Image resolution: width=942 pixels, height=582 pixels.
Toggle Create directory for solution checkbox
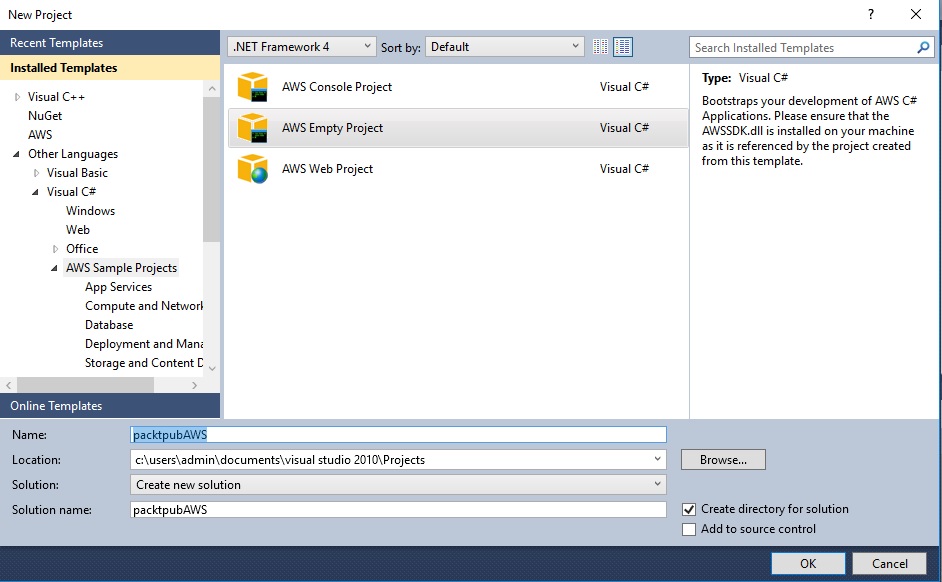click(689, 509)
